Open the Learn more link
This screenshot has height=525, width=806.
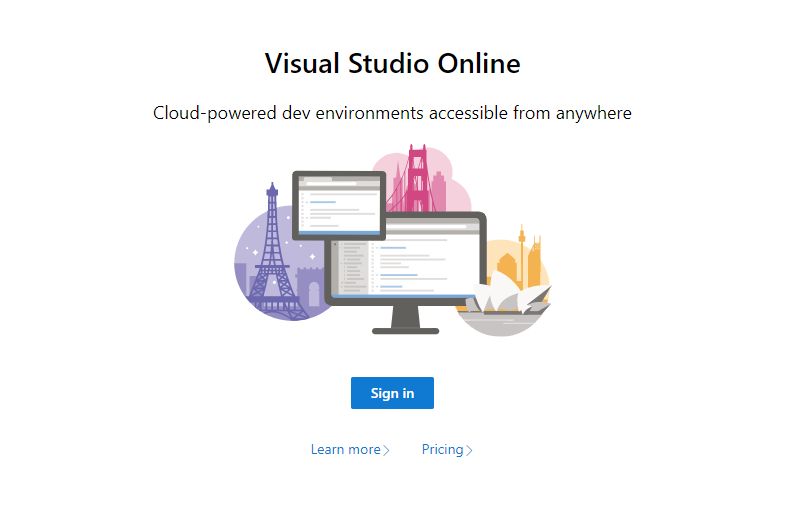click(x=350, y=449)
